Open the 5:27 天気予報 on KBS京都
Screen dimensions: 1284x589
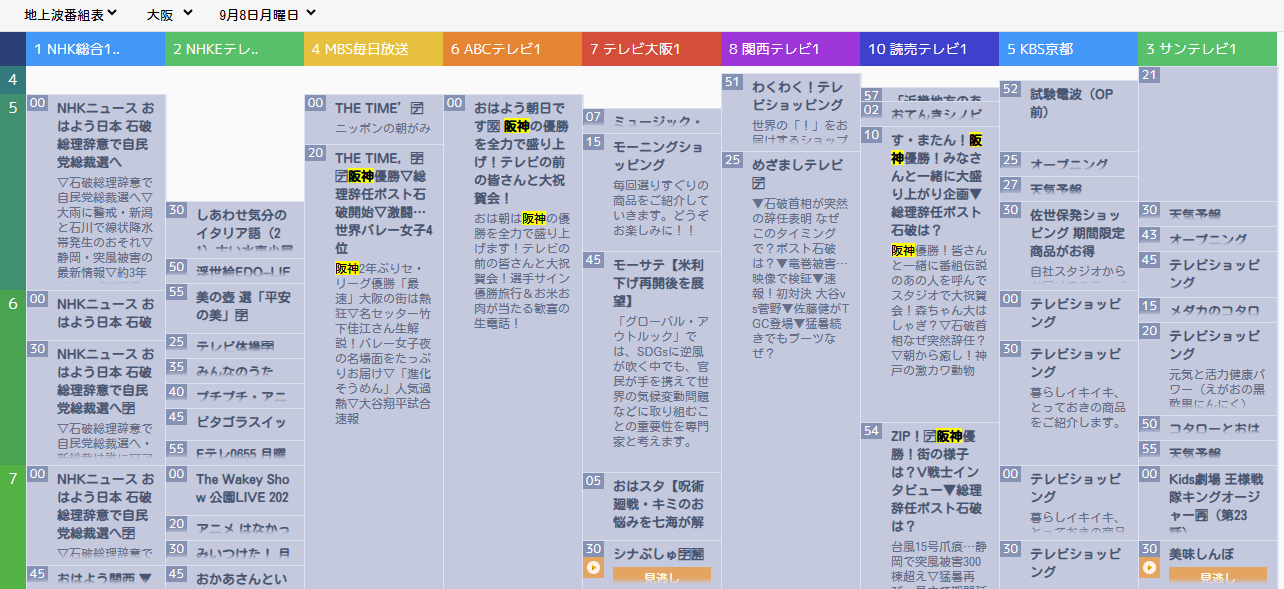[x=1069, y=188]
